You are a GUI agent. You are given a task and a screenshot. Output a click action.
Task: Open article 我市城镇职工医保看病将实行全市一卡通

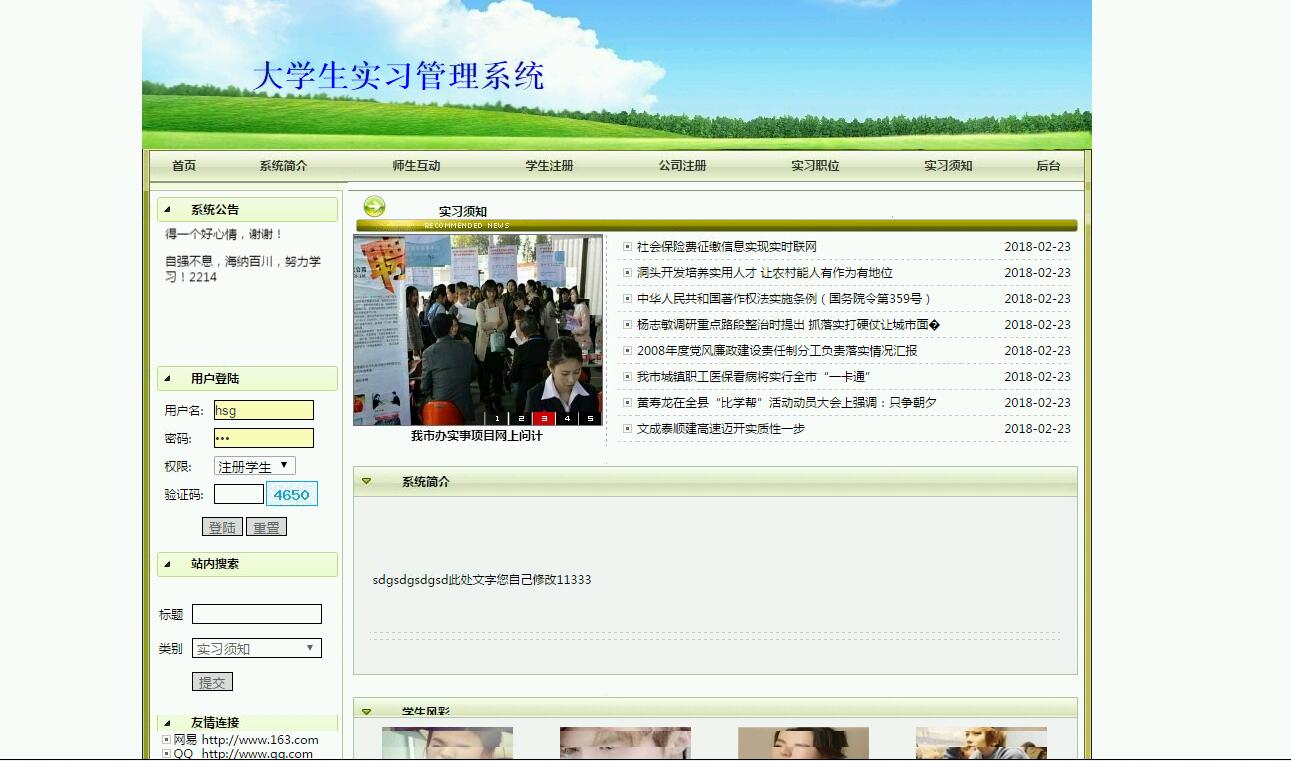pos(754,377)
